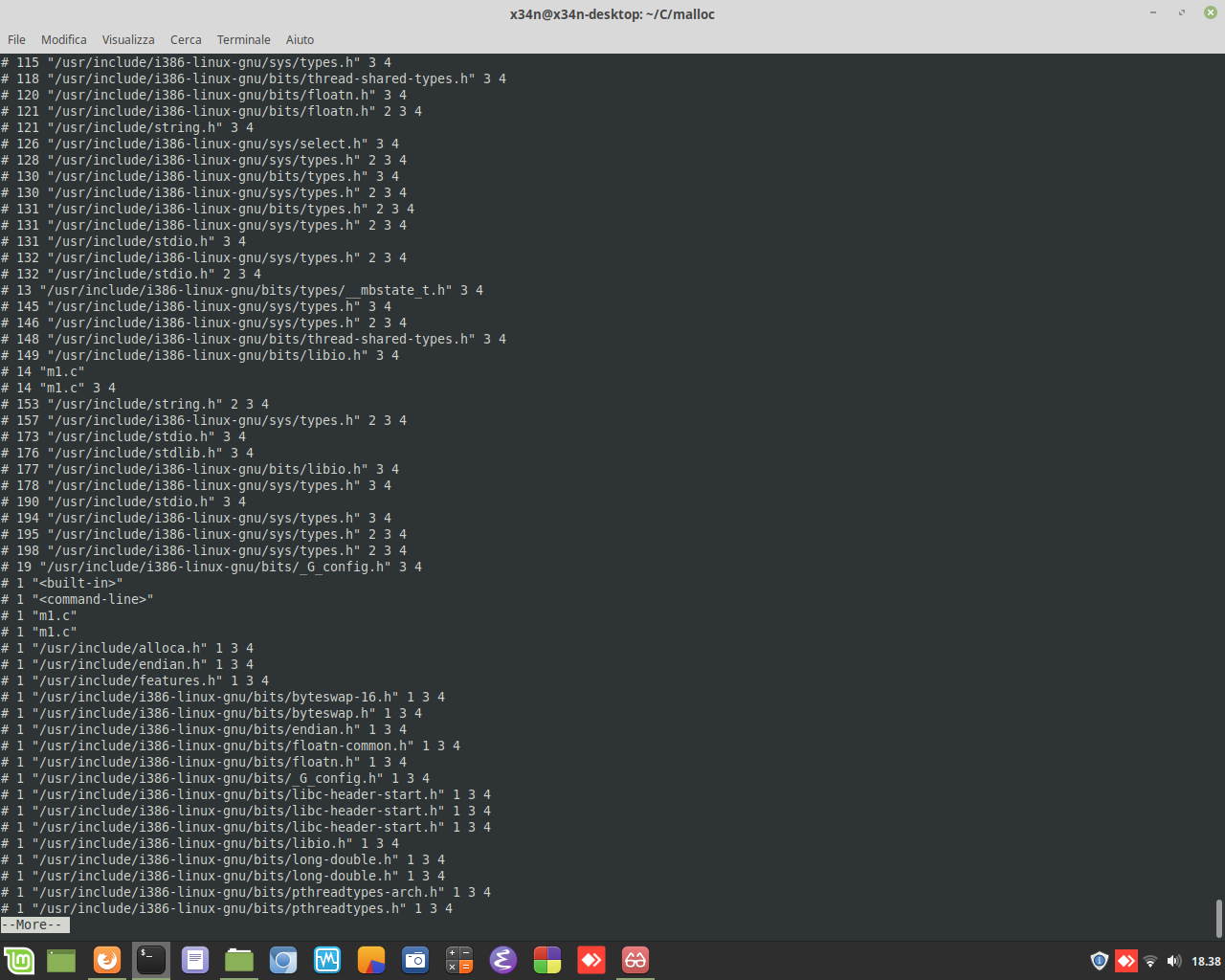Screen dimensions: 1225x980
Task: Click the clock showing 18.38
Action: (1204, 961)
